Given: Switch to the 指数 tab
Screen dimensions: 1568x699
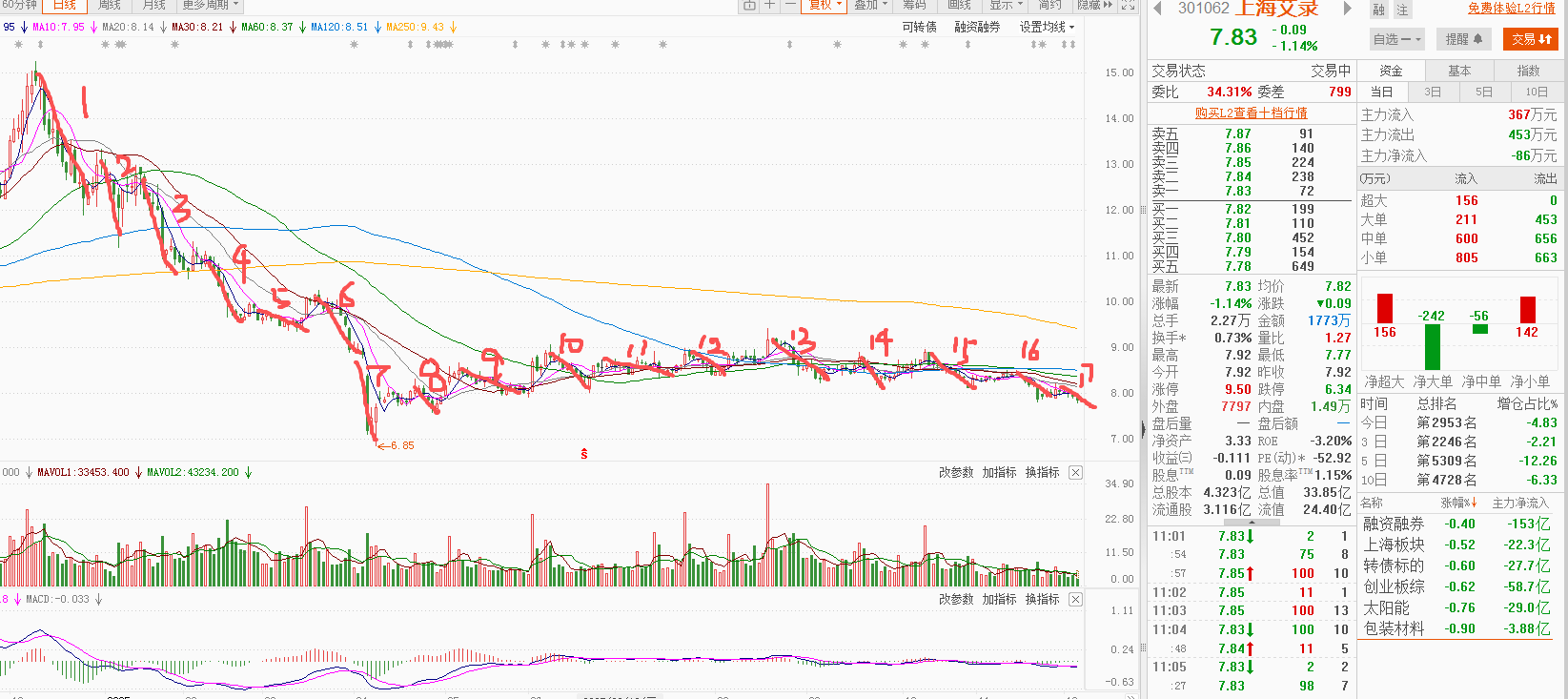Looking at the screenshot, I should pos(1529,71).
